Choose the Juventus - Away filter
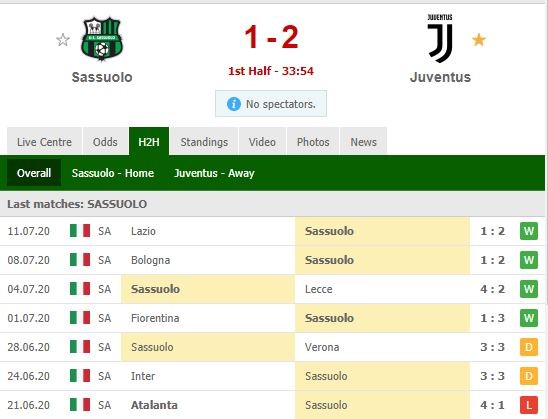This screenshot has height=419, width=548. tap(214, 173)
